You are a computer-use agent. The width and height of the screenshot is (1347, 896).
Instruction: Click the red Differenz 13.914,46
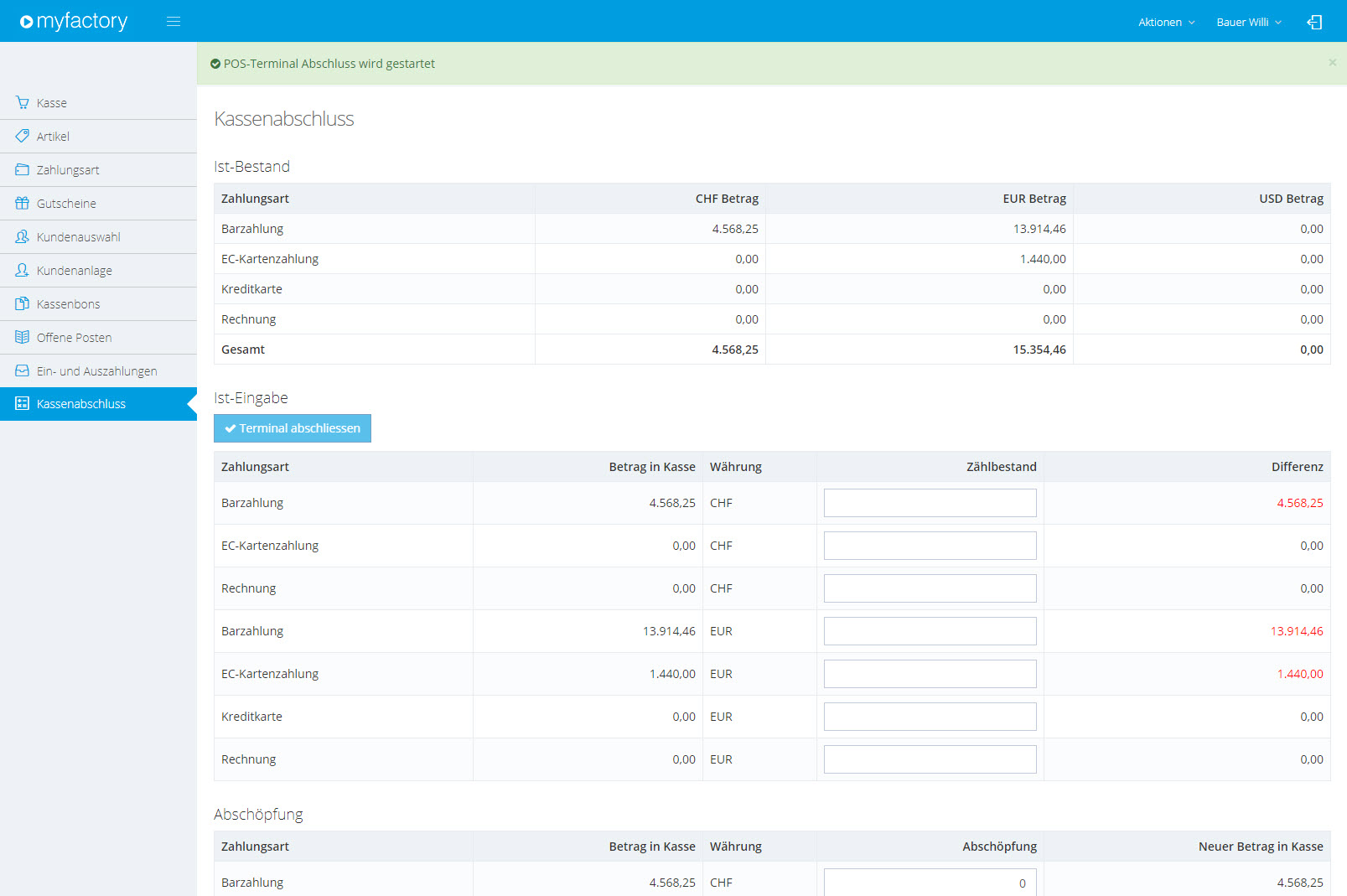1297,631
